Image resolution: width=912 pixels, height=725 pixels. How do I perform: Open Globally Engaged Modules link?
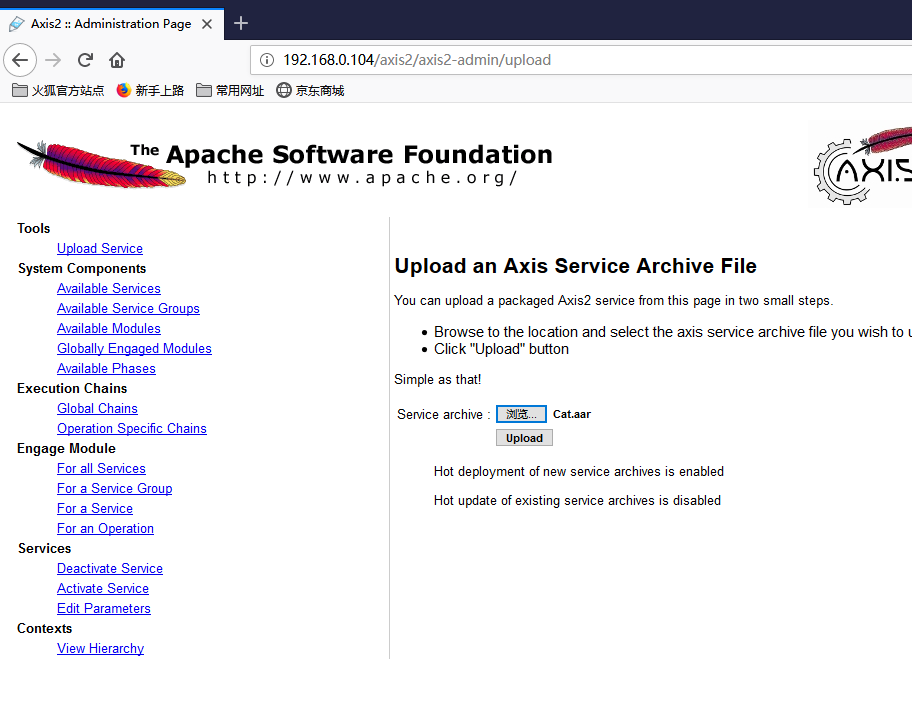[x=134, y=349]
